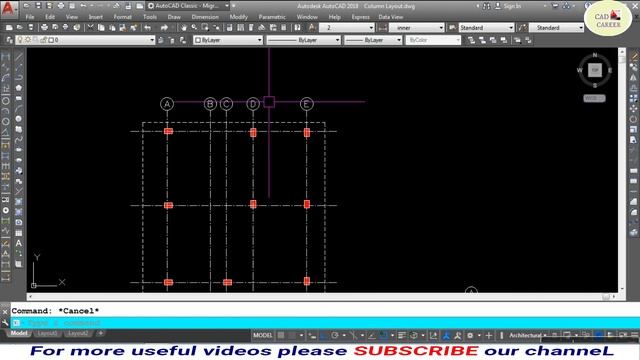The height and width of the screenshot is (360, 640).
Task: Open the Draw menu
Action: click(174, 17)
